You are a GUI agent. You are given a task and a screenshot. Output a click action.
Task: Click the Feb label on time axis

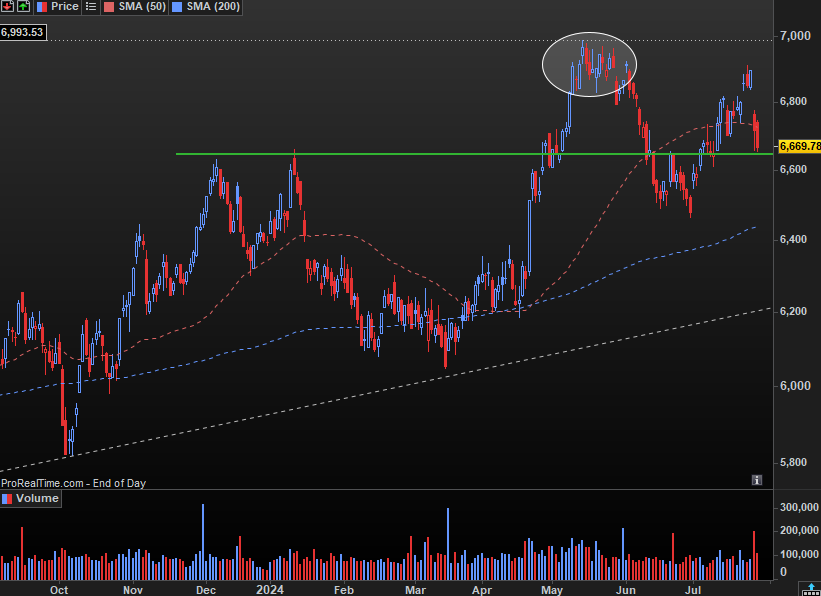point(344,590)
